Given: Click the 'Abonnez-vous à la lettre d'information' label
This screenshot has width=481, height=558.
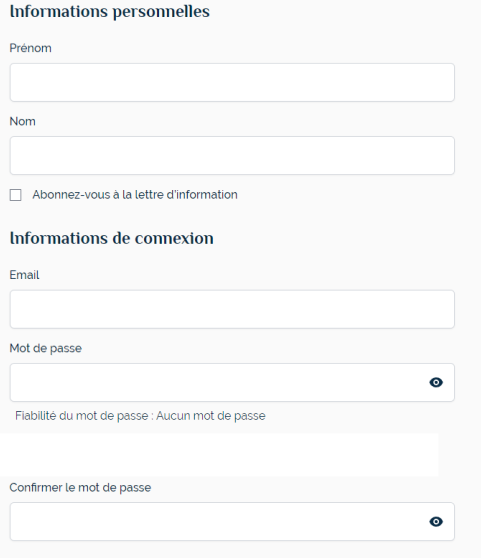Looking at the screenshot, I should 135,195.
